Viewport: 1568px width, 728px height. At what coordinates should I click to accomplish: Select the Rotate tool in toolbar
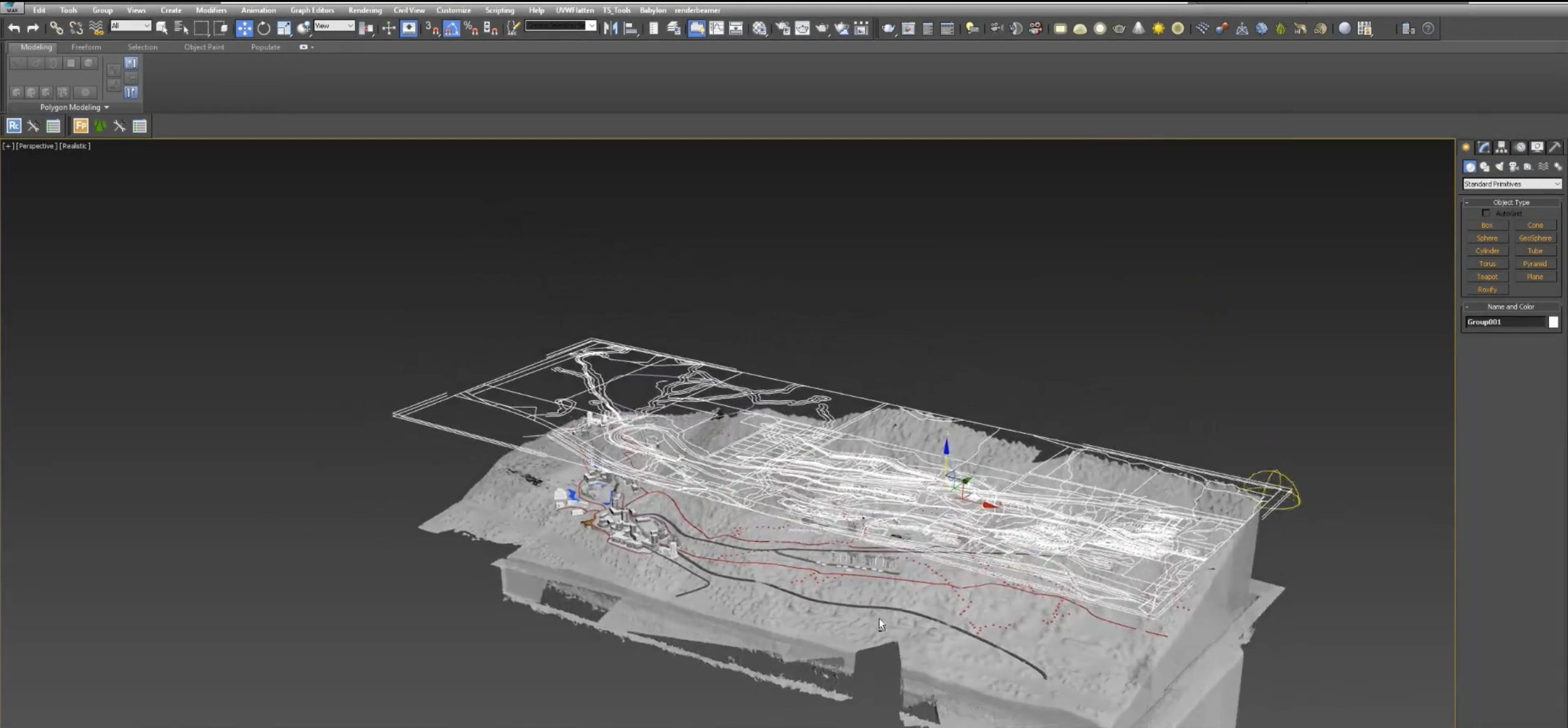point(264,28)
